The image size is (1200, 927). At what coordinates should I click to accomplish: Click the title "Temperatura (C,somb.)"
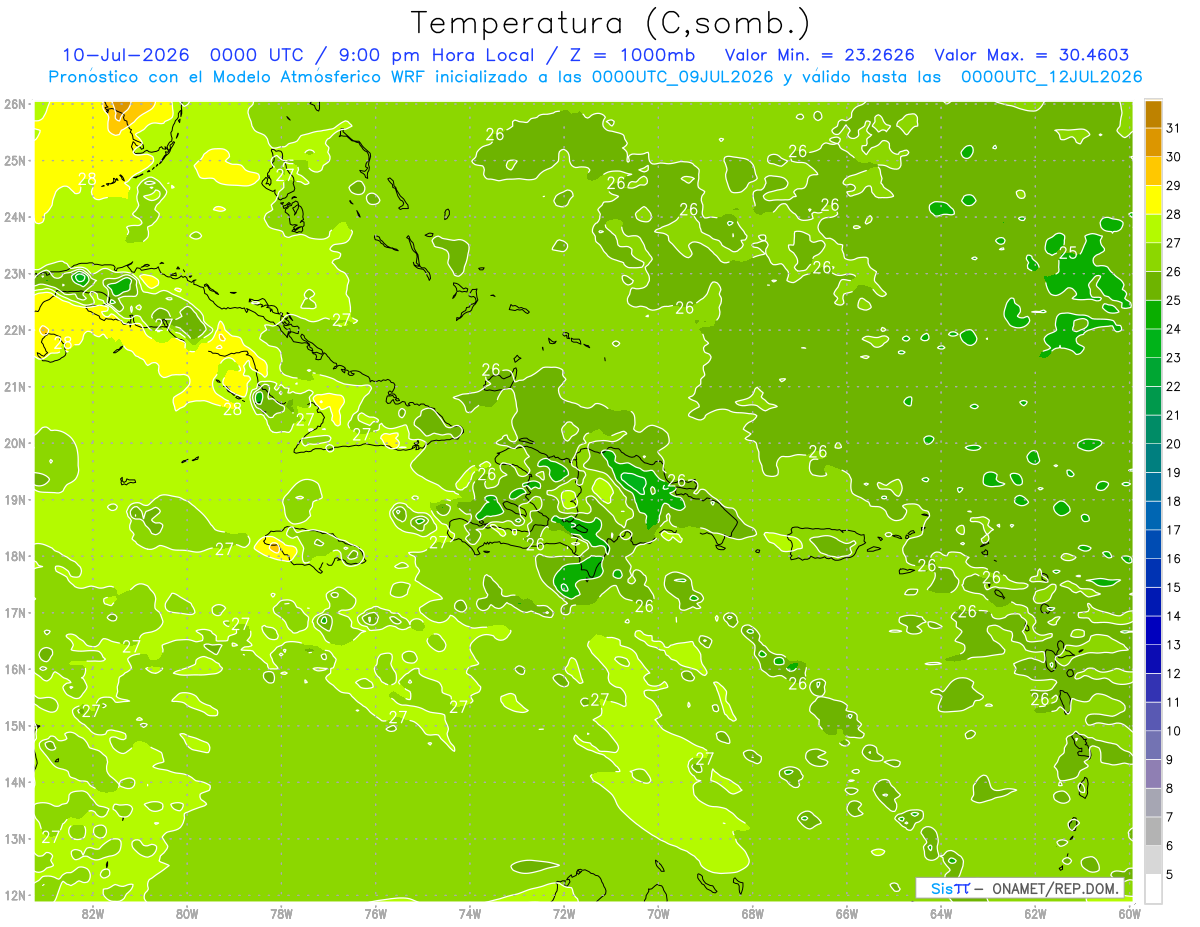coord(611,24)
